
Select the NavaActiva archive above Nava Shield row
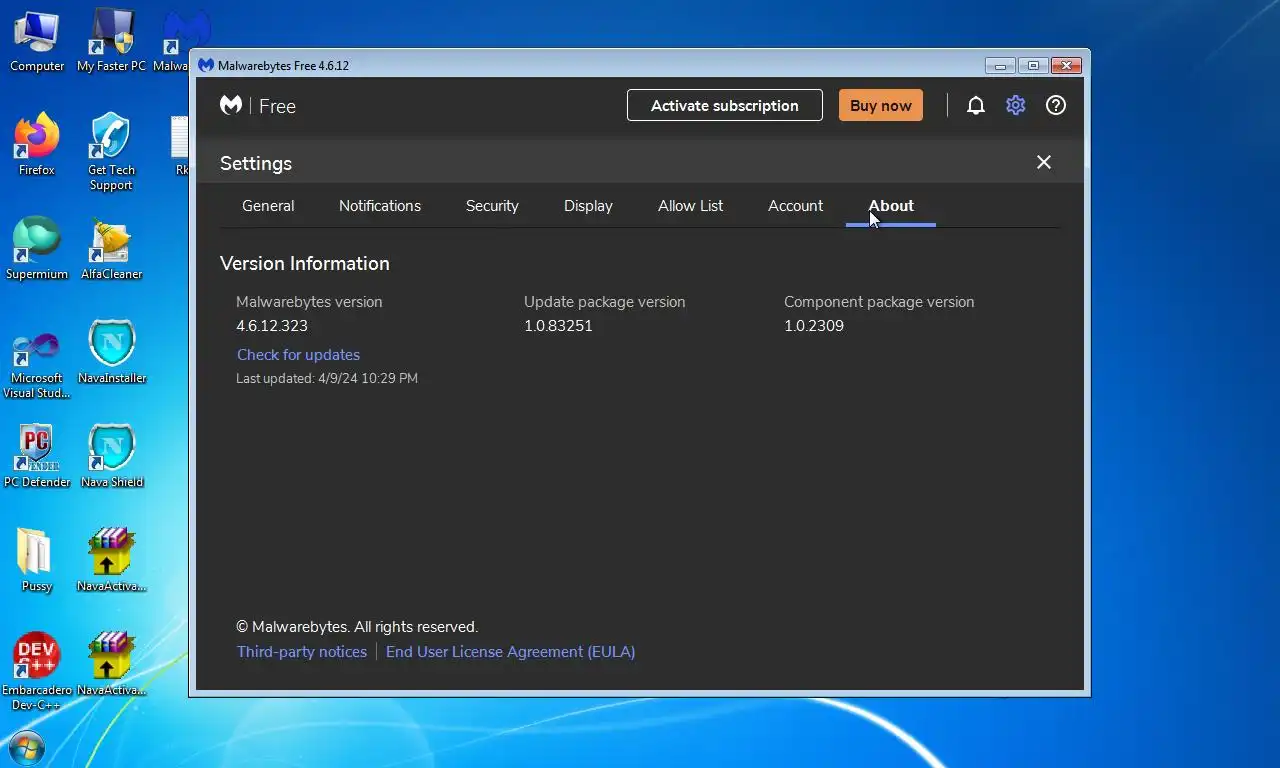111,561
